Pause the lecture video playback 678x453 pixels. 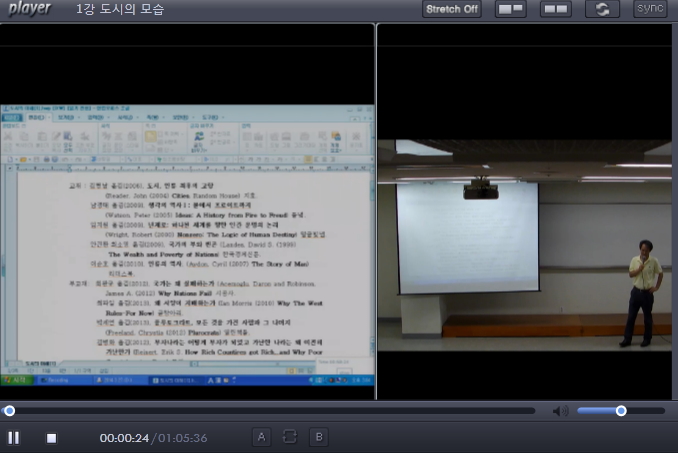[x=14, y=437]
